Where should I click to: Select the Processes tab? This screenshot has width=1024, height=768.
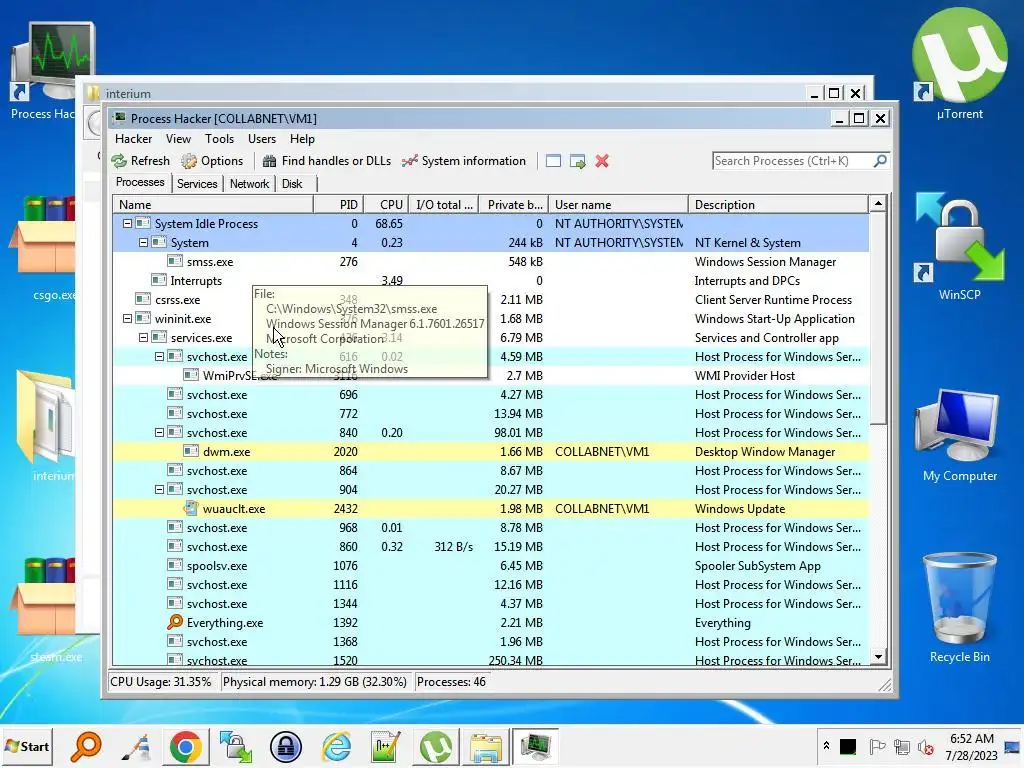click(140, 182)
